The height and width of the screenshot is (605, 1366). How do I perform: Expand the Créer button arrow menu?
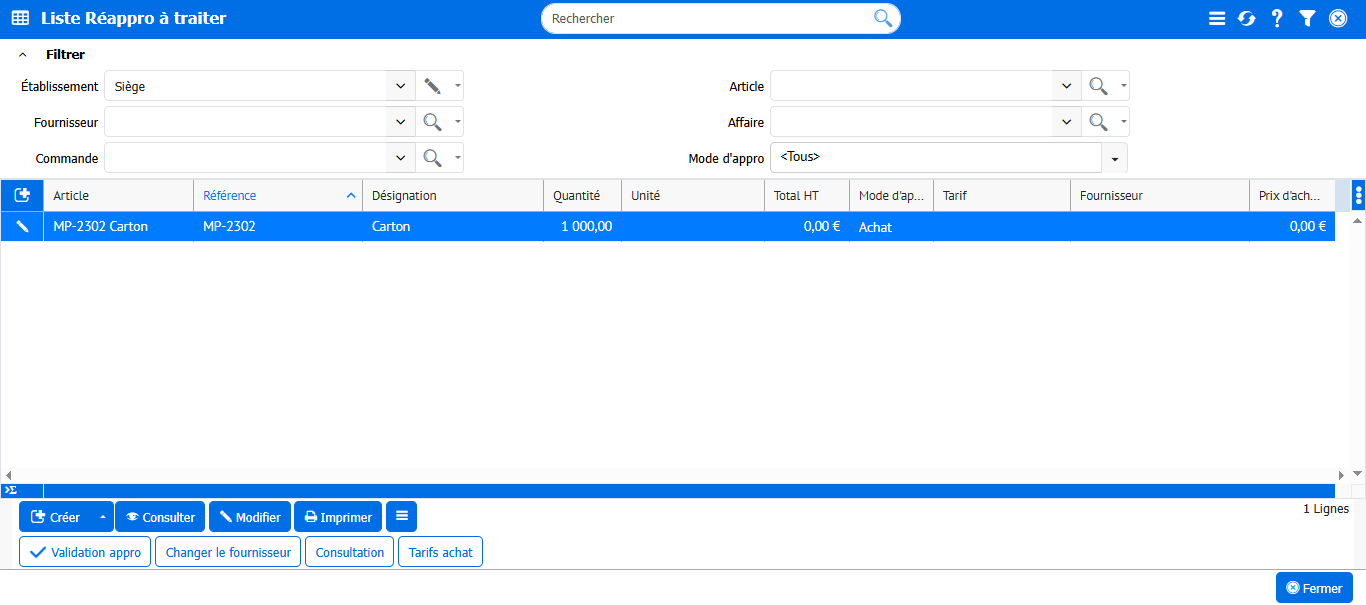coord(102,517)
